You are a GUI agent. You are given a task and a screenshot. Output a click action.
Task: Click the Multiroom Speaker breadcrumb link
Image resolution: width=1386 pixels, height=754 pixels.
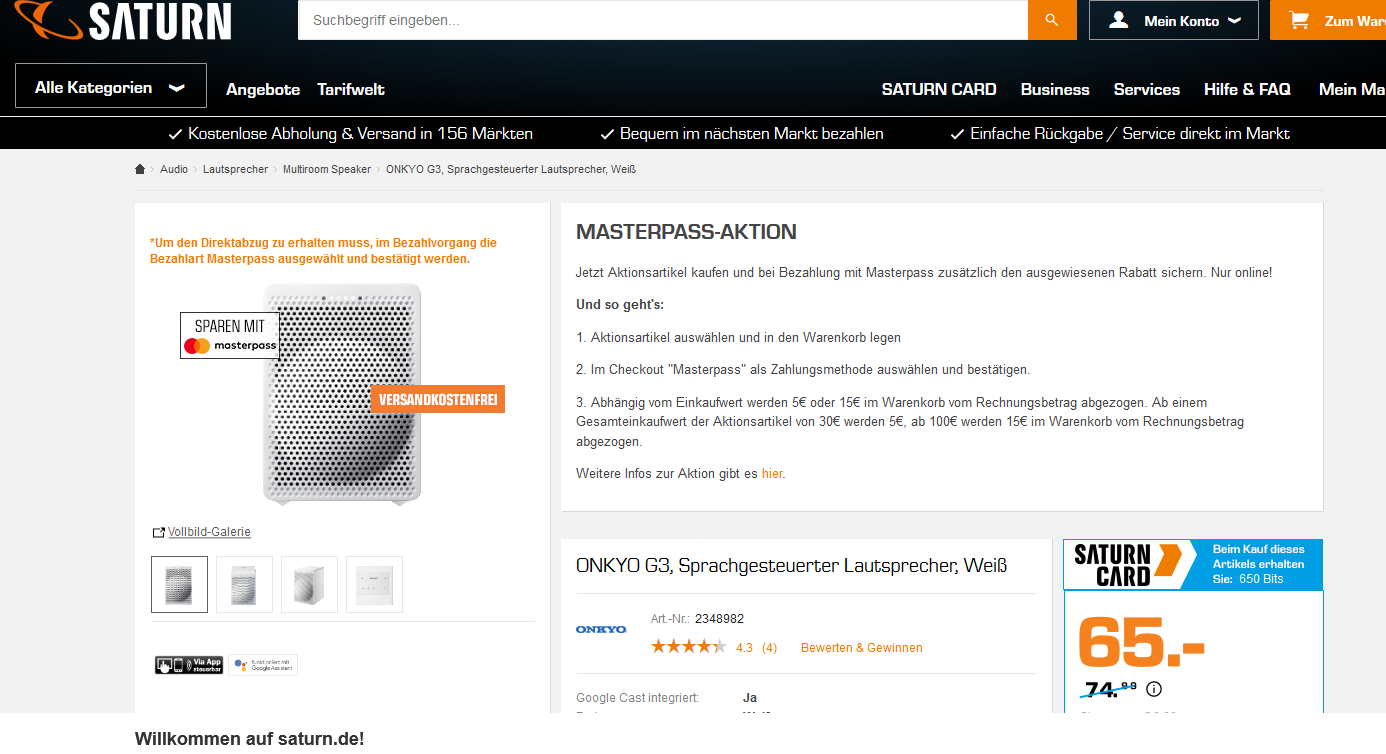[327, 170]
